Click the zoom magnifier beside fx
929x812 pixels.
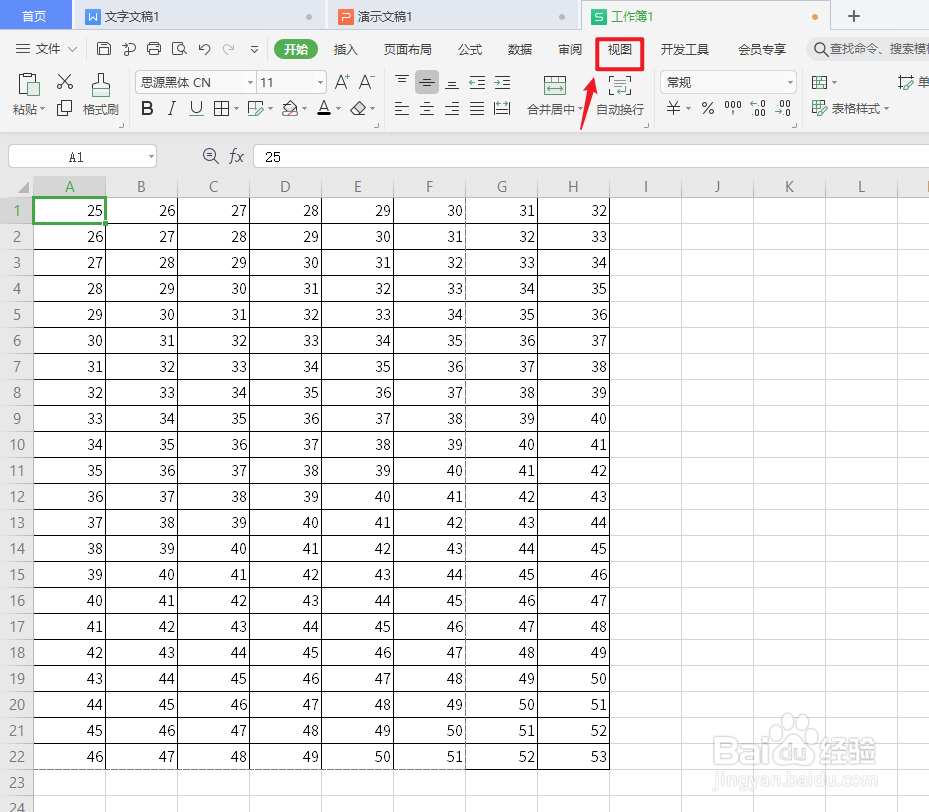point(210,156)
